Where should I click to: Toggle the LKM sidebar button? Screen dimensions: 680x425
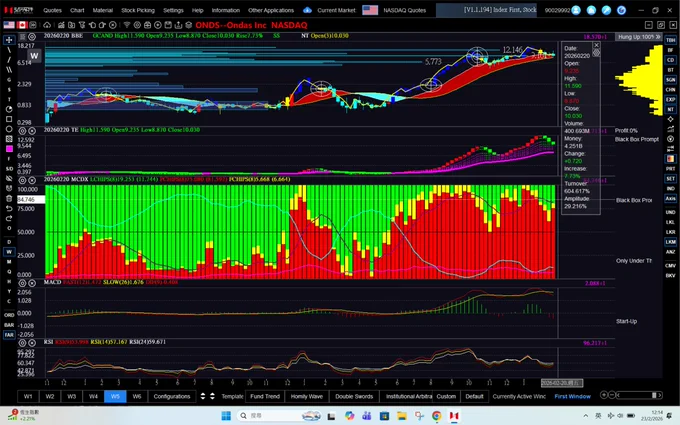[x=670, y=242]
